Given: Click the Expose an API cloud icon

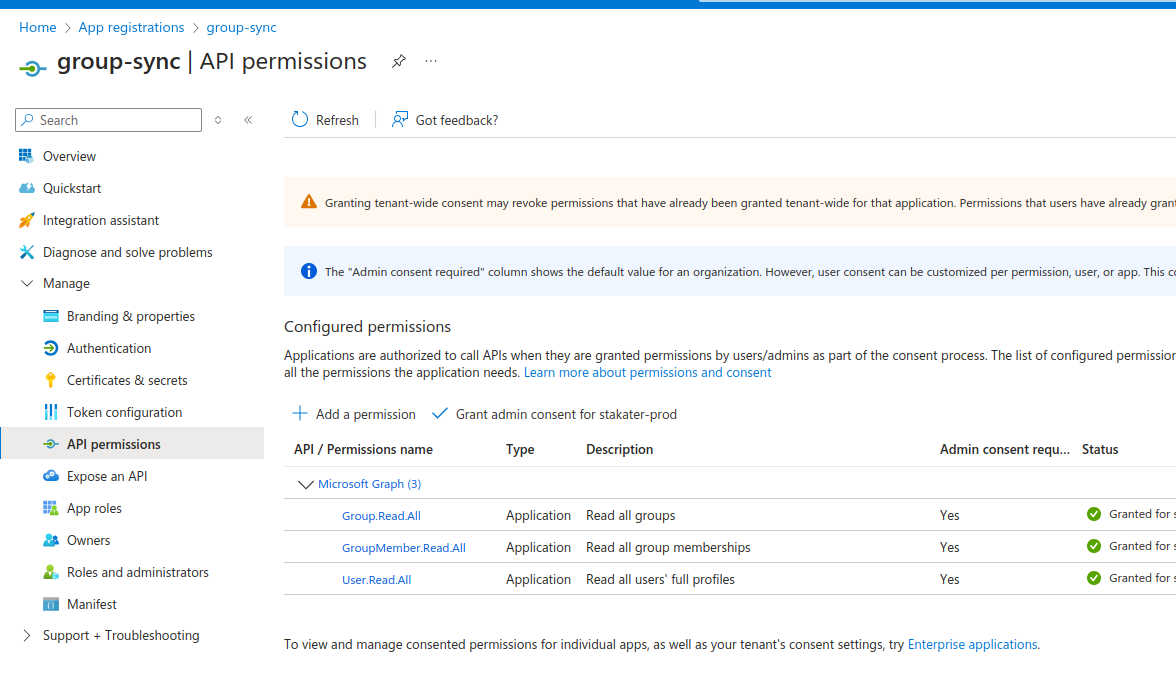Looking at the screenshot, I should tap(51, 476).
